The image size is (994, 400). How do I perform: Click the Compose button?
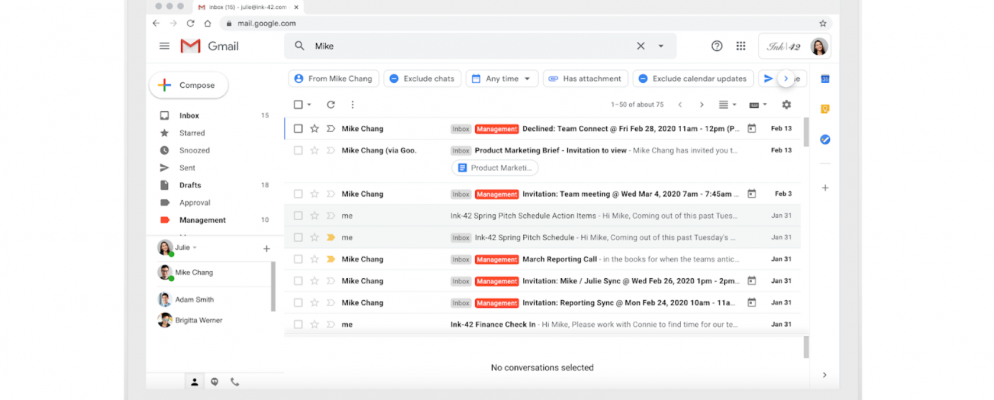(x=188, y=85)
